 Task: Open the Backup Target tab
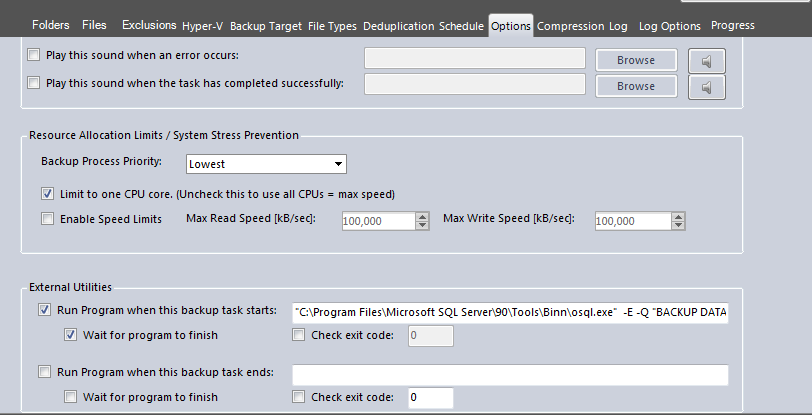coord(266,26)
